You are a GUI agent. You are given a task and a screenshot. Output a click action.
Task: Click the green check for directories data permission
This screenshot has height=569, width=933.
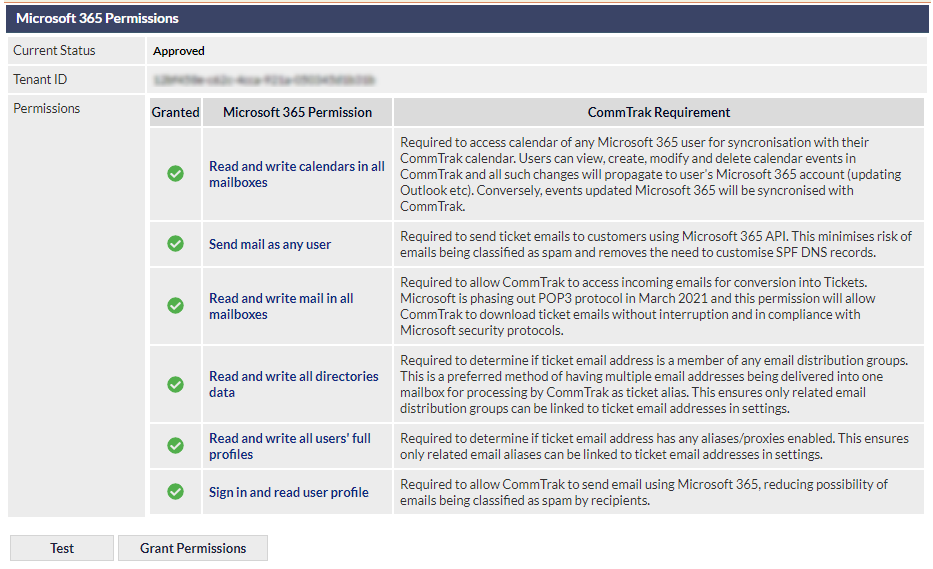click(x=176, y=384)
